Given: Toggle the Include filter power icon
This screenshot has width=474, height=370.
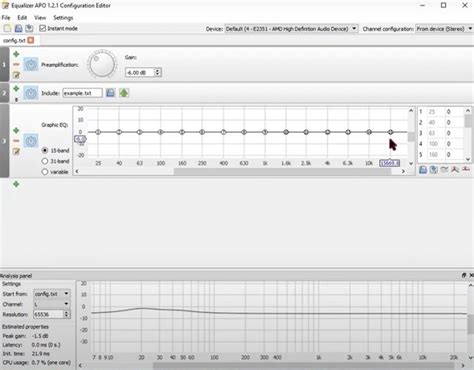Looking at the screenshot, I should point(31,93).
